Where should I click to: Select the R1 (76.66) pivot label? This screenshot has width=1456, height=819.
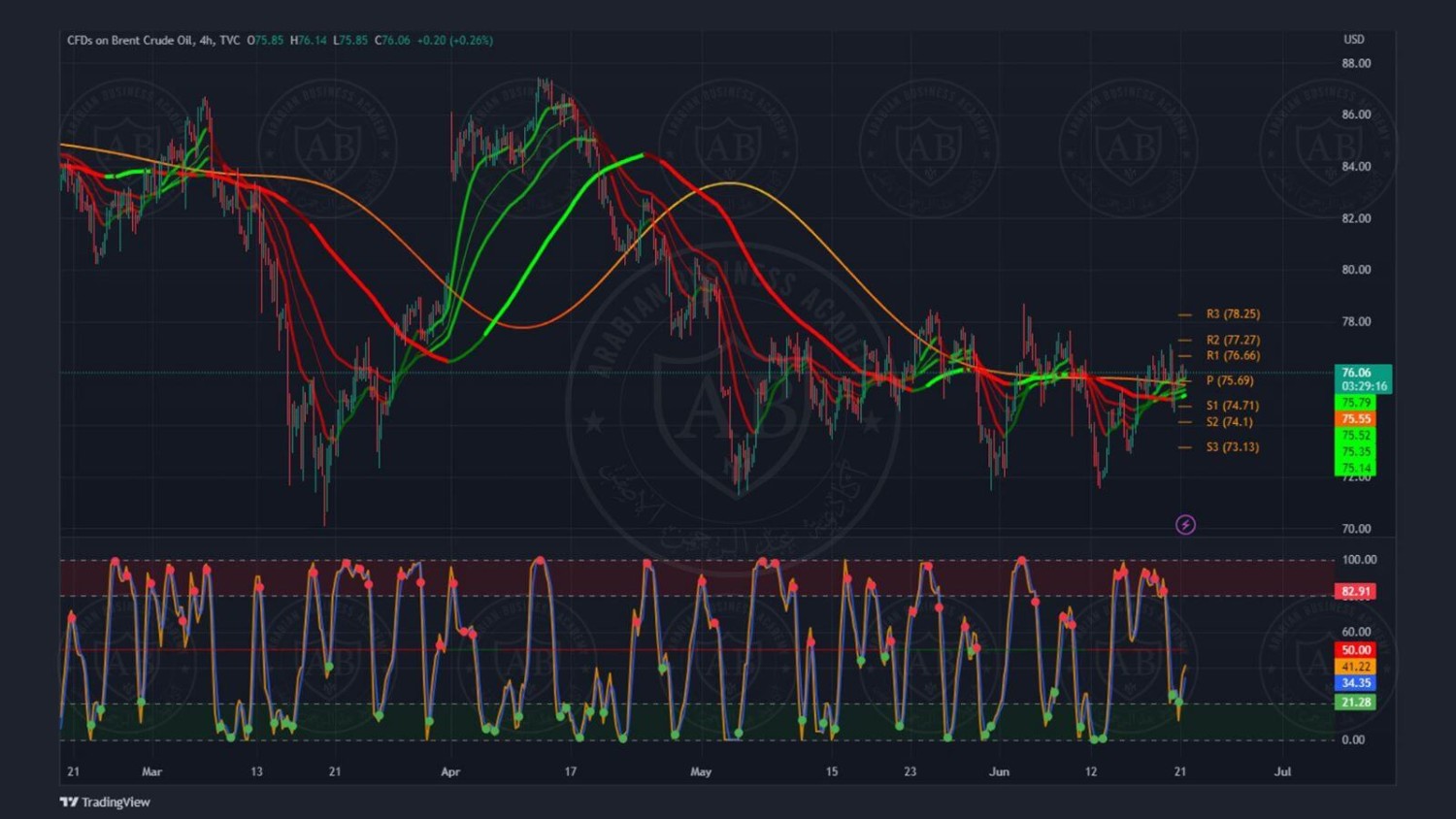[x=1233, y=356]
